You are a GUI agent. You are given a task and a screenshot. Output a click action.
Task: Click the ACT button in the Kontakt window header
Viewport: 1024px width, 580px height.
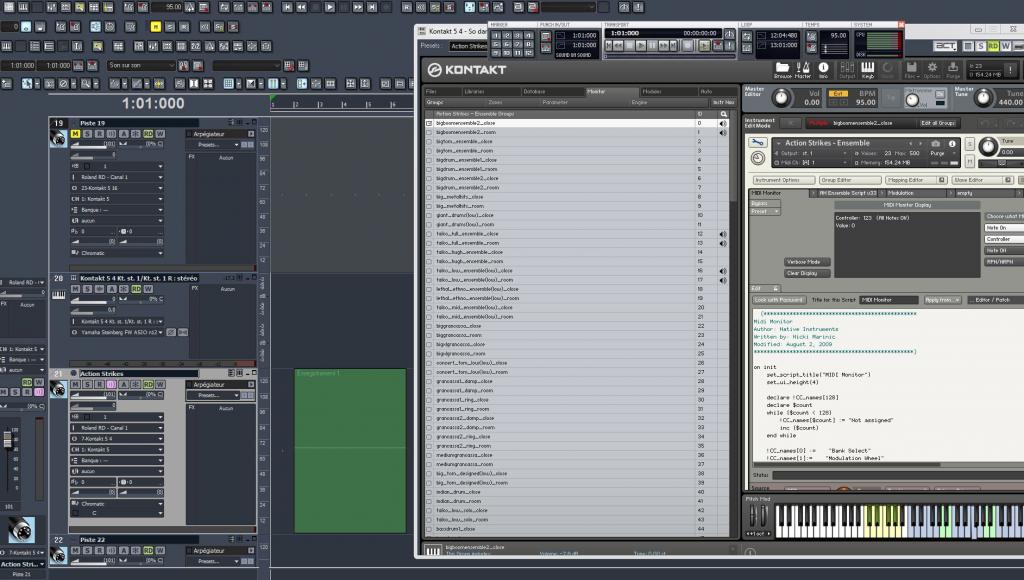click(944, 46)
